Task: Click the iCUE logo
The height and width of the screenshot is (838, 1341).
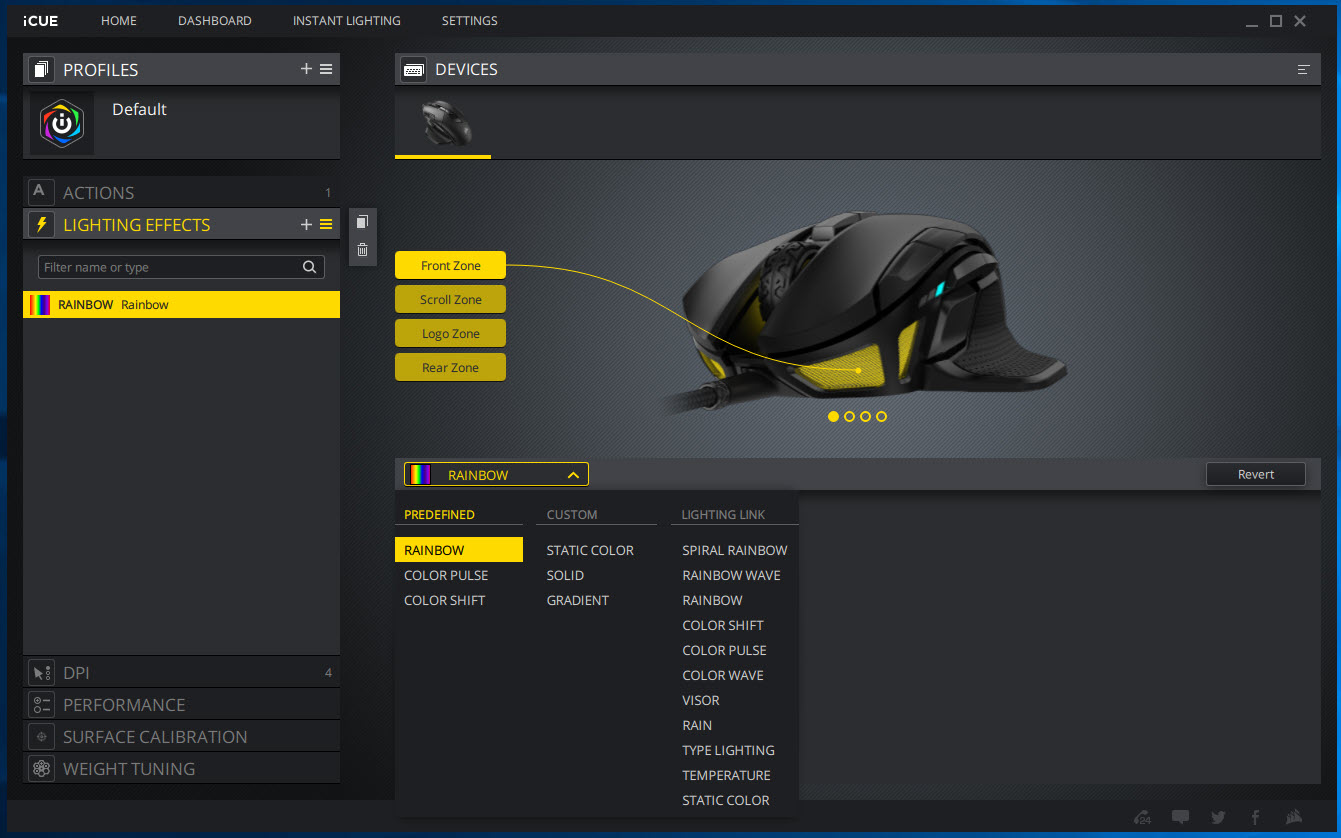Action: click(41, 21)
